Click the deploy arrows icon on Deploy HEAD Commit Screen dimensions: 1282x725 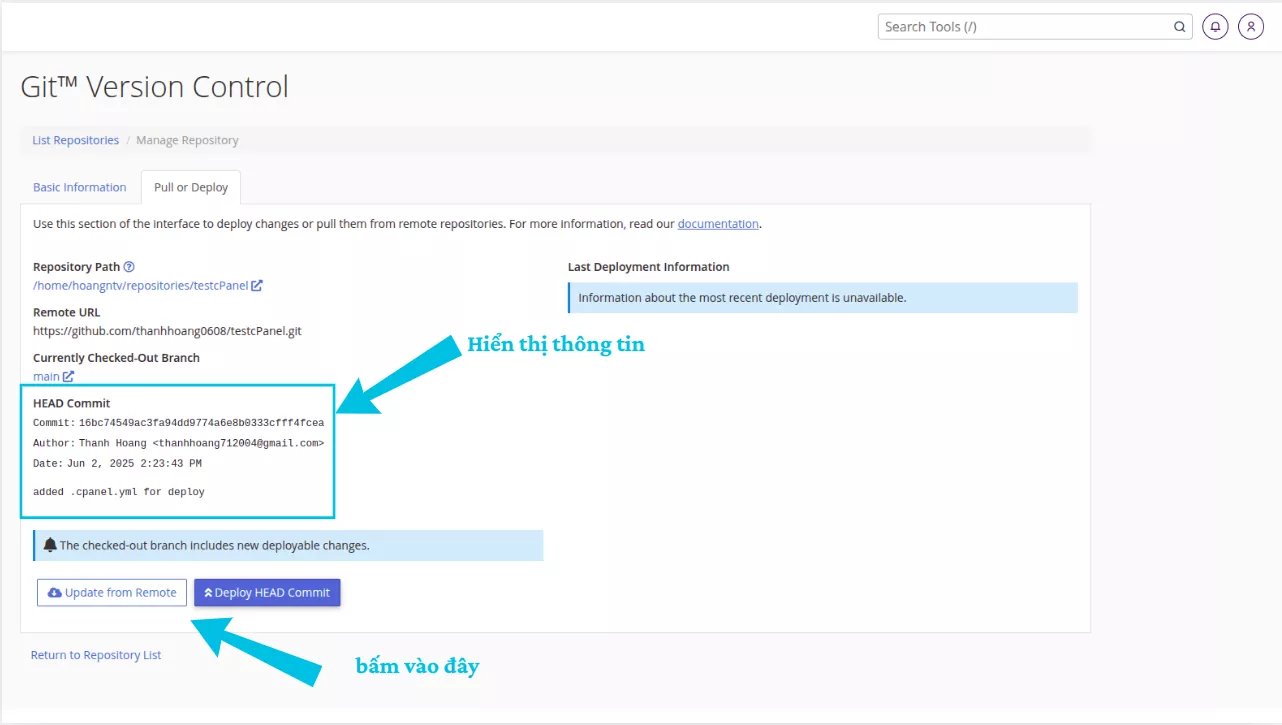208,592
